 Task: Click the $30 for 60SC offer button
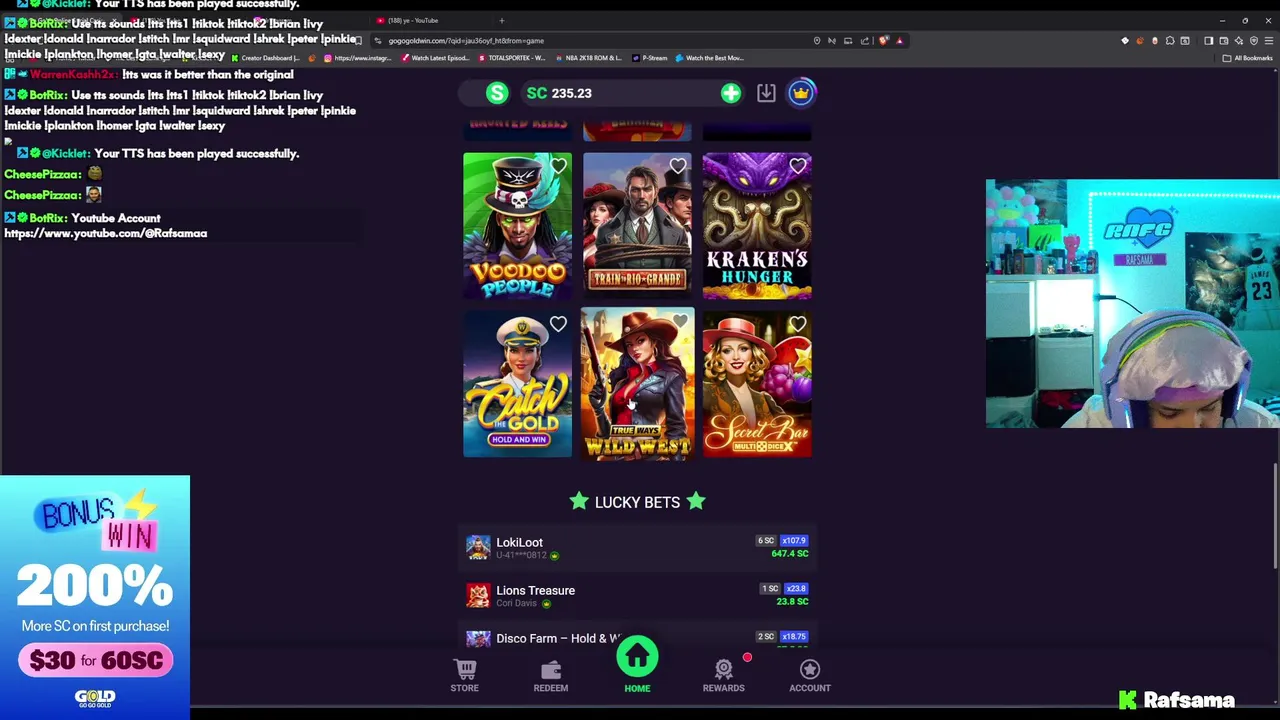(95, 660)
